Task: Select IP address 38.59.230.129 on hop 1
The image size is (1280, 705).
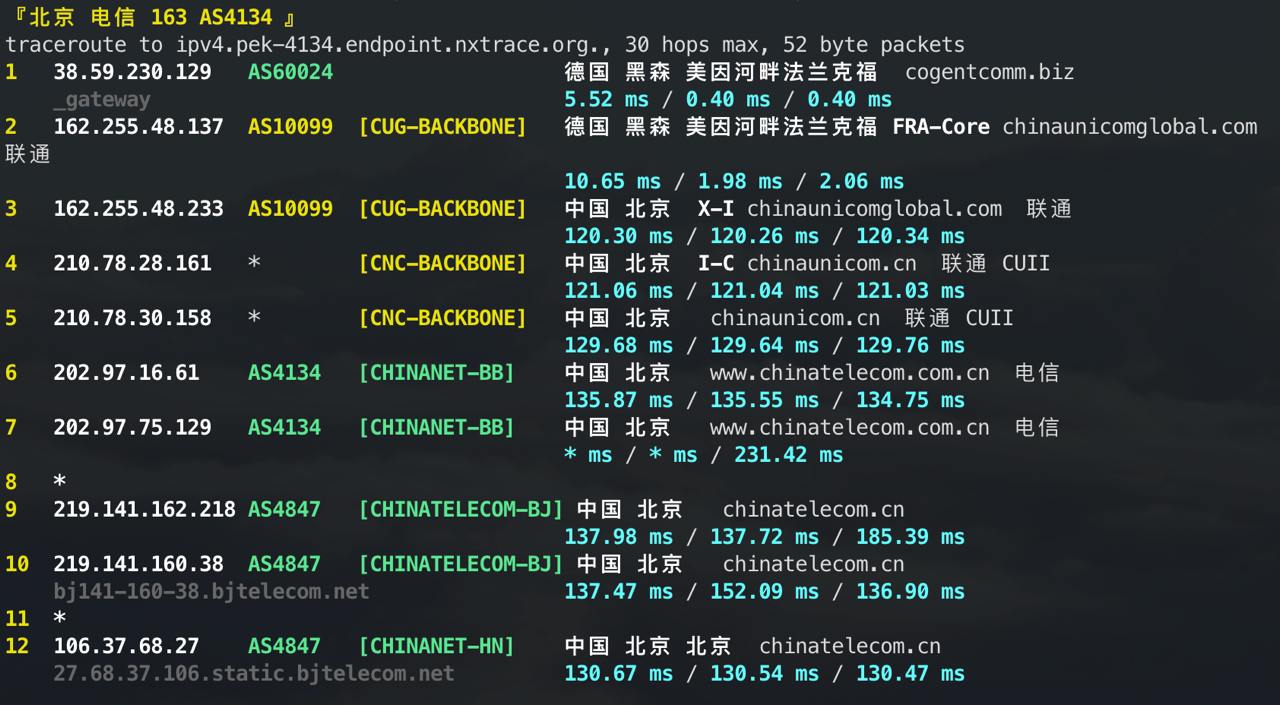Action: 131,72
